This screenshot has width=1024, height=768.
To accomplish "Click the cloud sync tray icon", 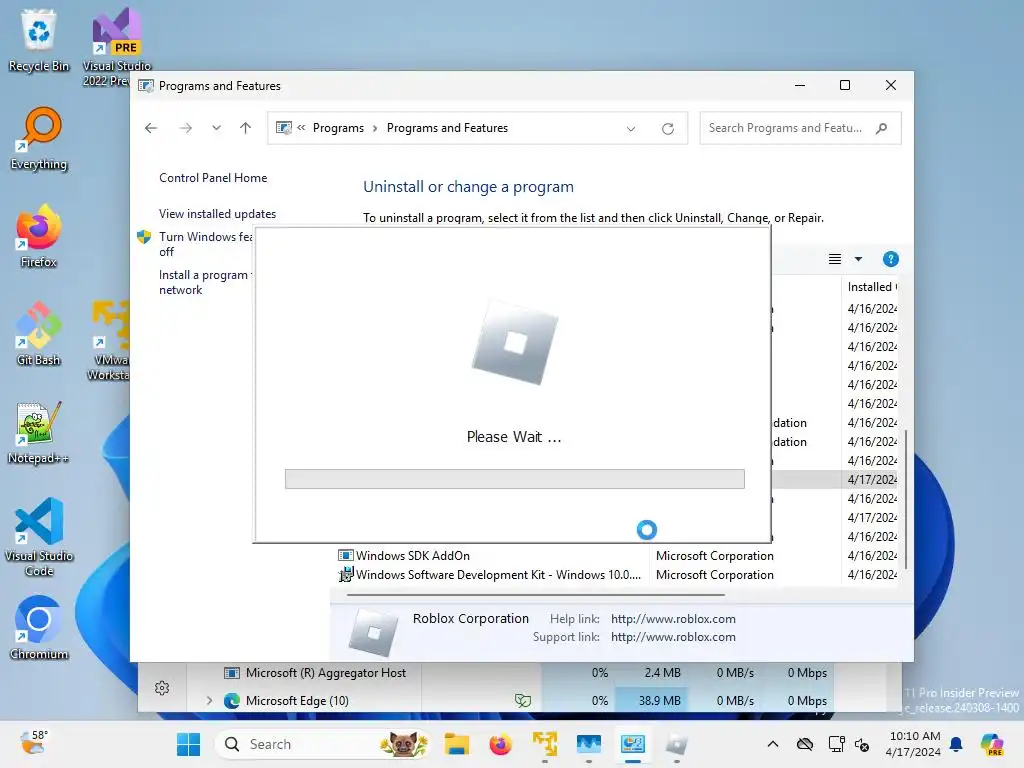I will [805, 744].
